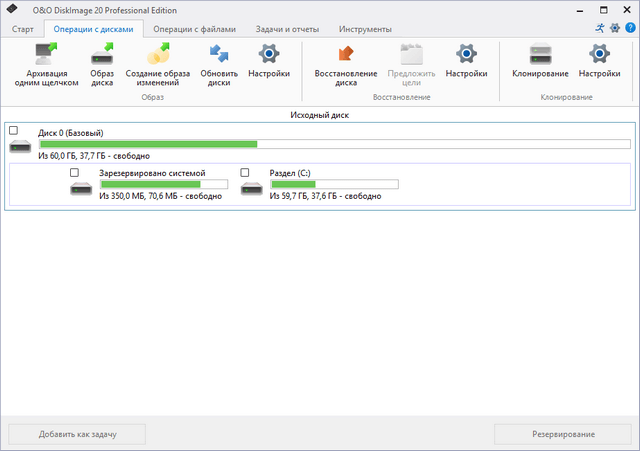640x451 pixels.
Task: Enable the Раздел (C:) checkbox
Action: pyautogui.click(x=245, y=172)
